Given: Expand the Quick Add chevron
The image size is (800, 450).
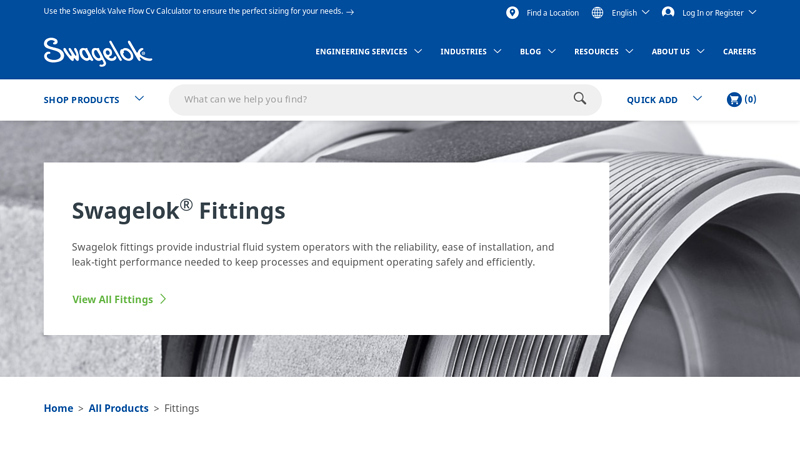Looking at the screenshot, I should coord(697,98).
